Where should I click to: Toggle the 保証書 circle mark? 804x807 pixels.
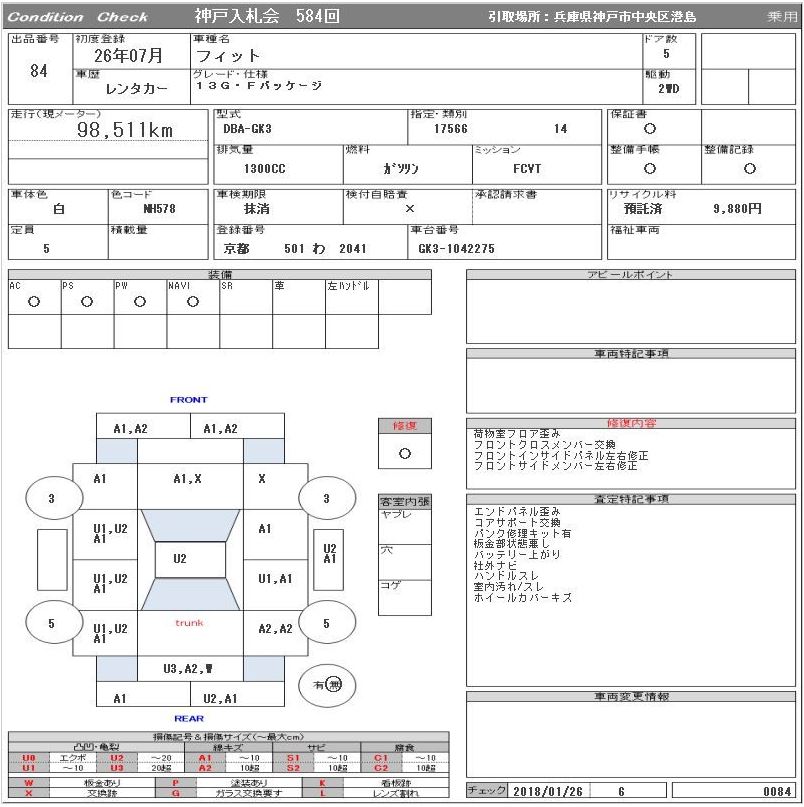[x=650, y=129]
